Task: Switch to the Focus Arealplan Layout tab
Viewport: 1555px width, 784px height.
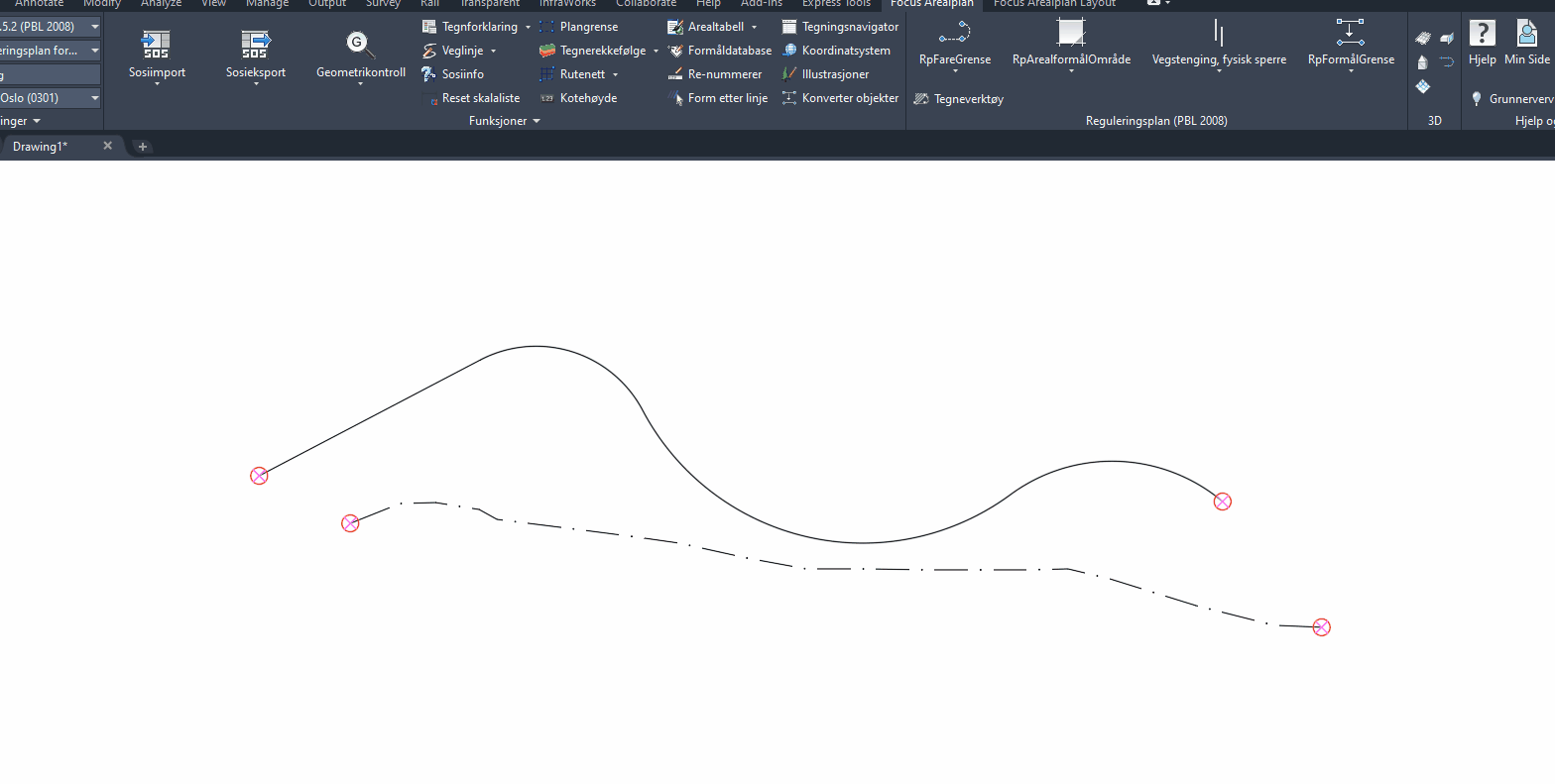Action: pos(1054,4)
